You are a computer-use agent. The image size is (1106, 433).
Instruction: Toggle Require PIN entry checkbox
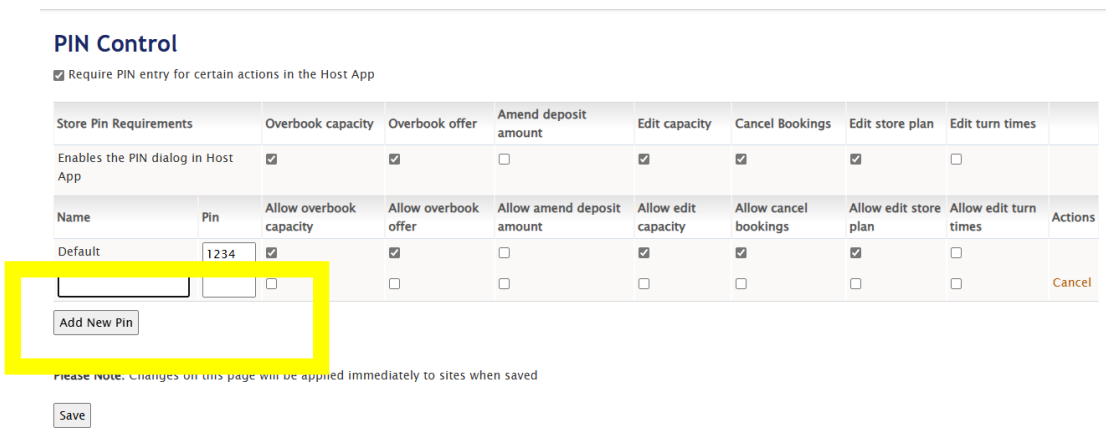59,75
